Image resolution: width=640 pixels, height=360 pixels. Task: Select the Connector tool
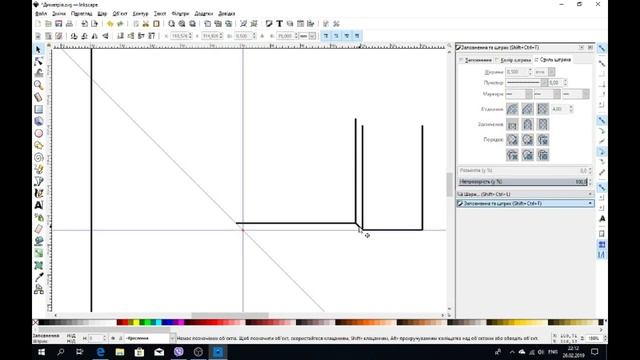[38, 289]
